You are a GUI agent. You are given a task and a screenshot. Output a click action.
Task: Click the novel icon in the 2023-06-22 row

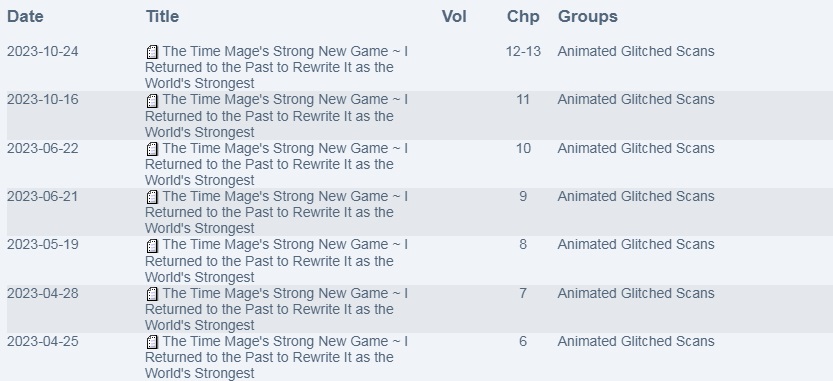pyautogui.click(x=152, y=149)
